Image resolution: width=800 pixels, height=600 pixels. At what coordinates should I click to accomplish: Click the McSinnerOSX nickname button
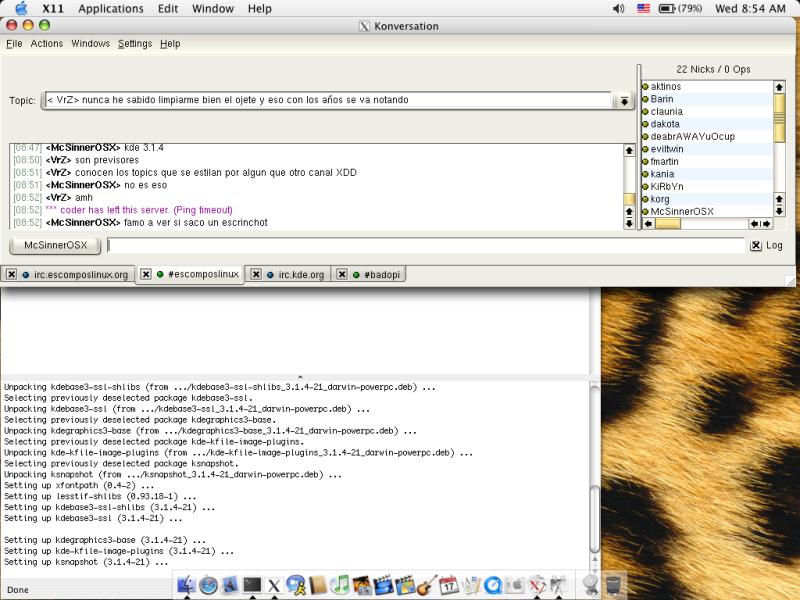55,245
